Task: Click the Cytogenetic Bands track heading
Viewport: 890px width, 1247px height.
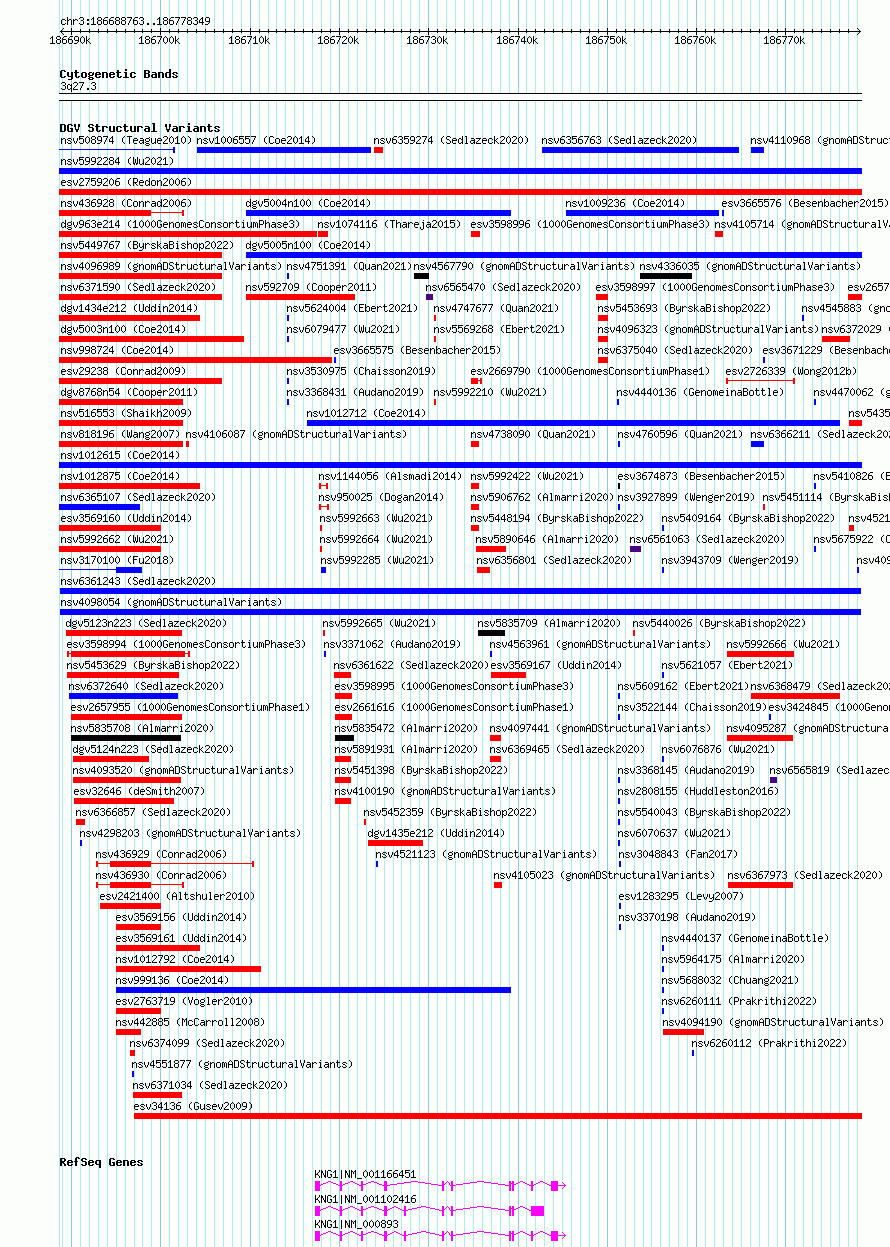Action: (x=119, y=74)
